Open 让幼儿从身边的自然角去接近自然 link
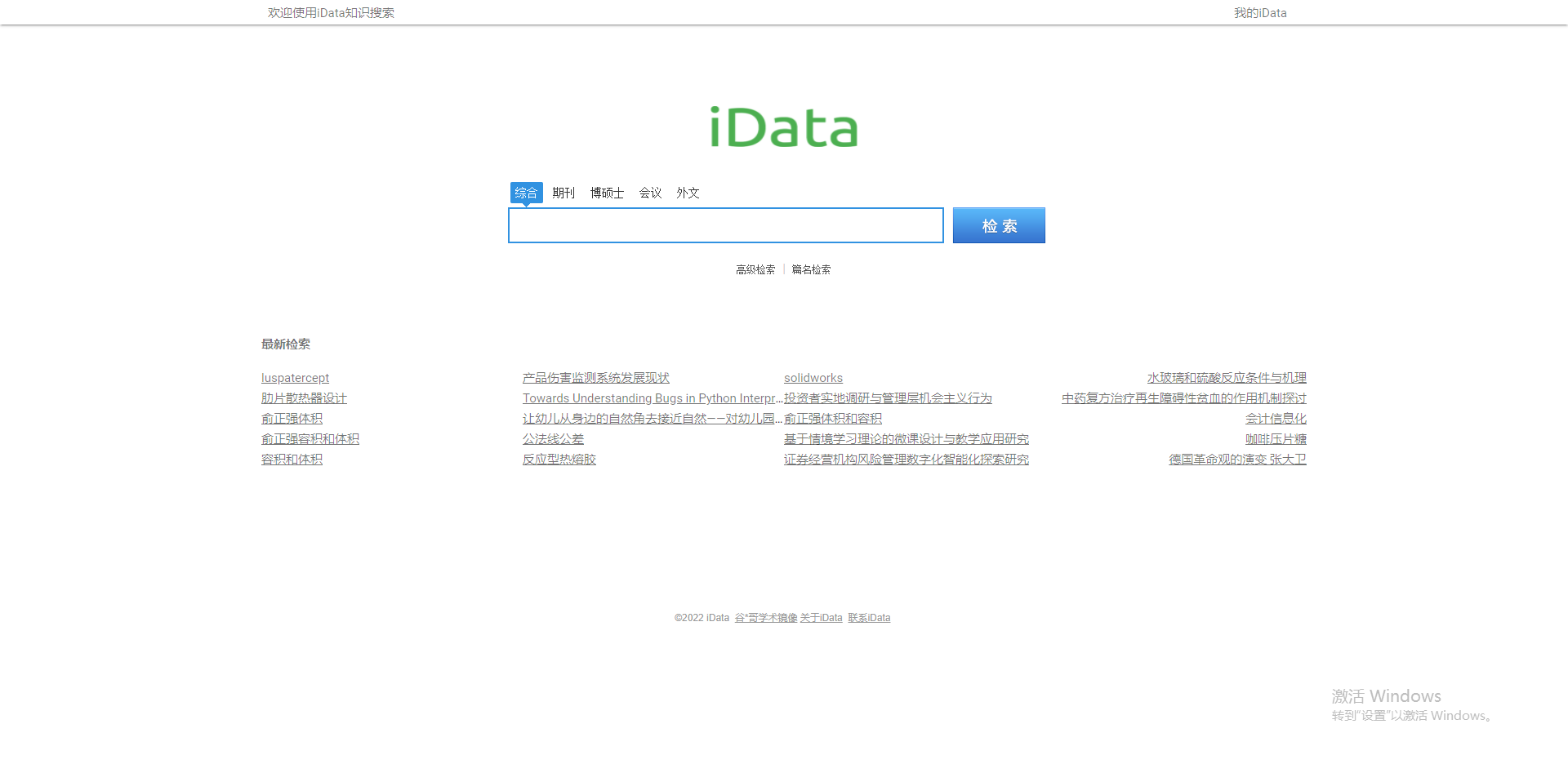 point(653,419)
